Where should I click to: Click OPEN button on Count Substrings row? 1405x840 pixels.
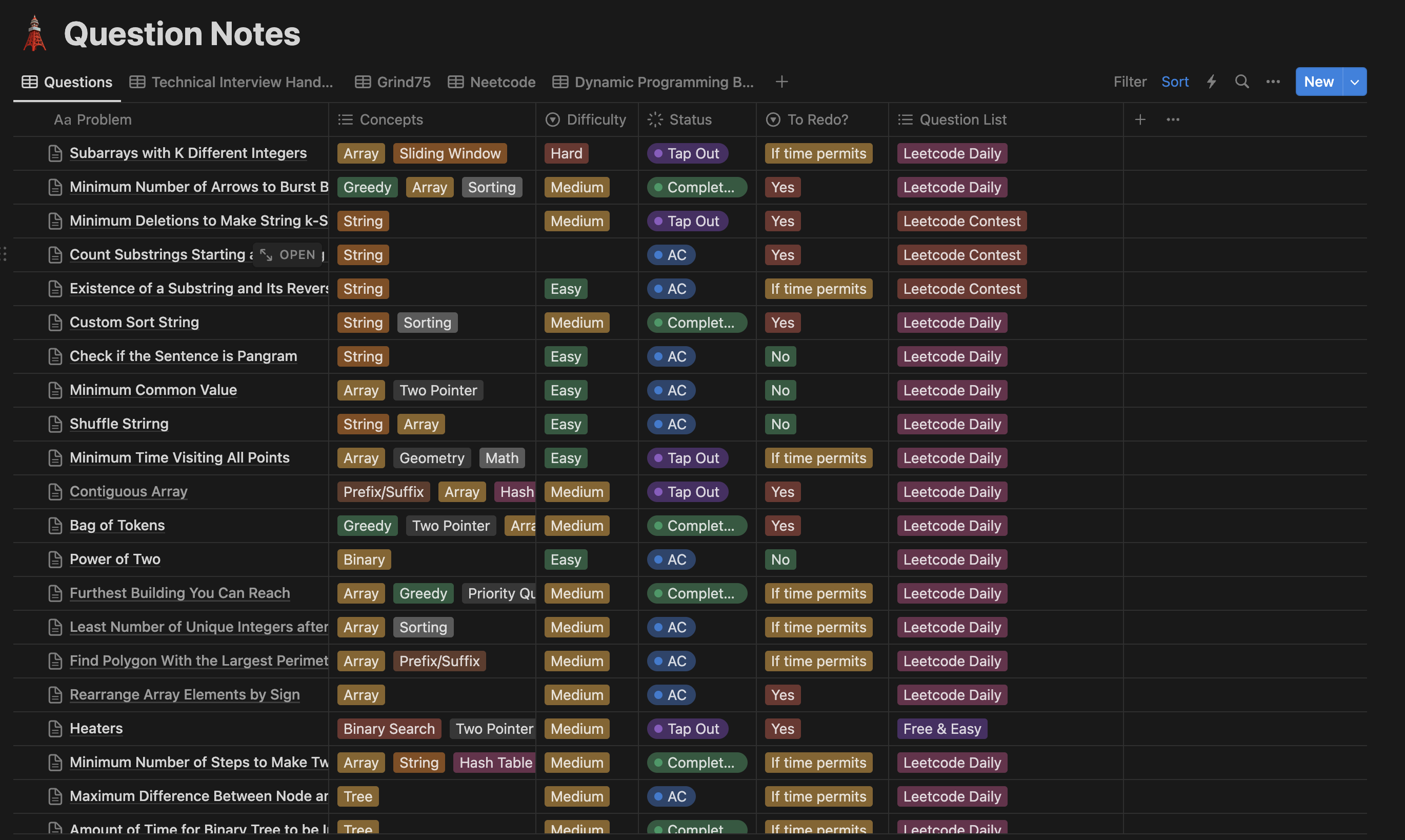click(288, 255)
